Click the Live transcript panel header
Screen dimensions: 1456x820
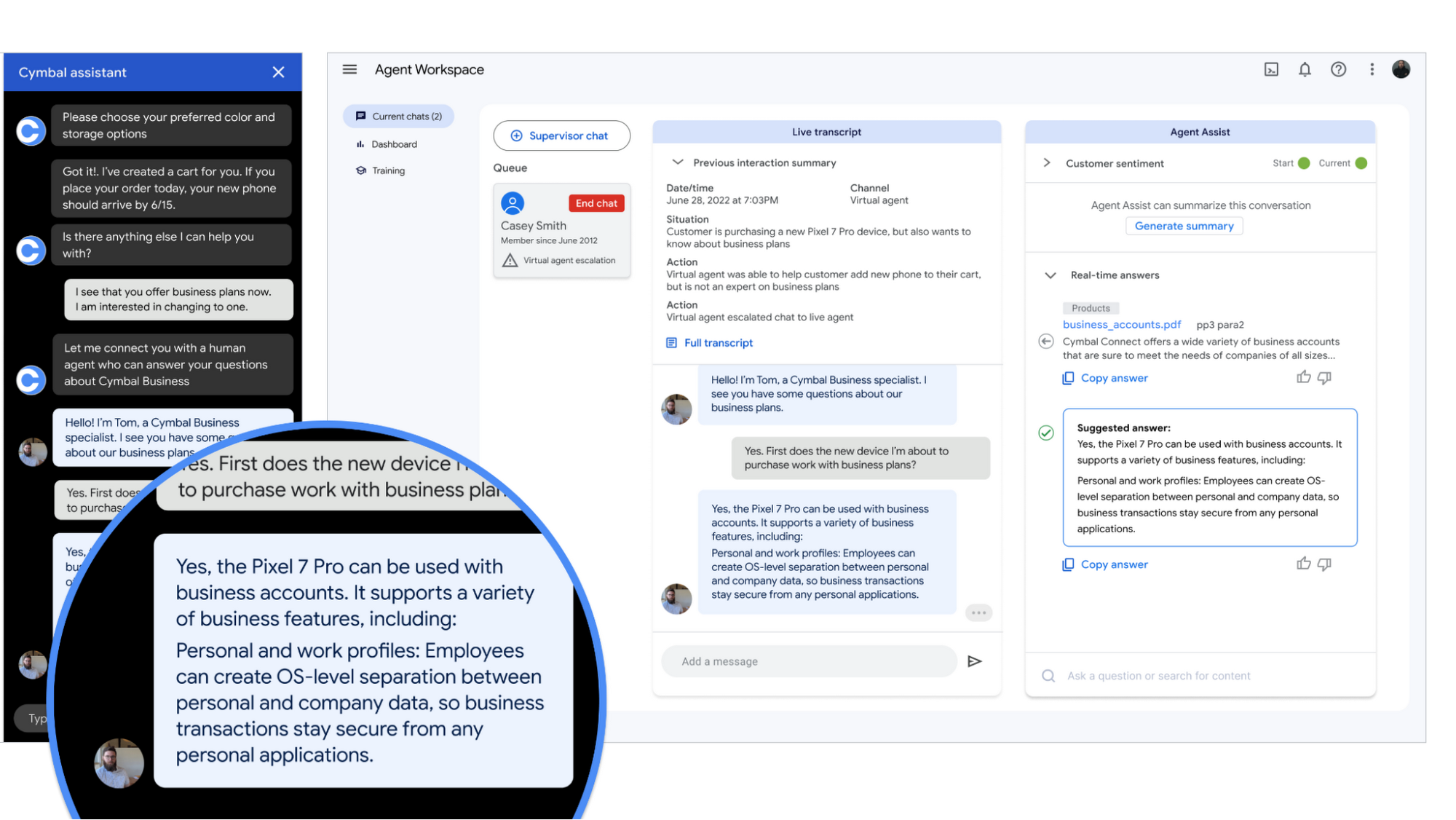point(826,132)
